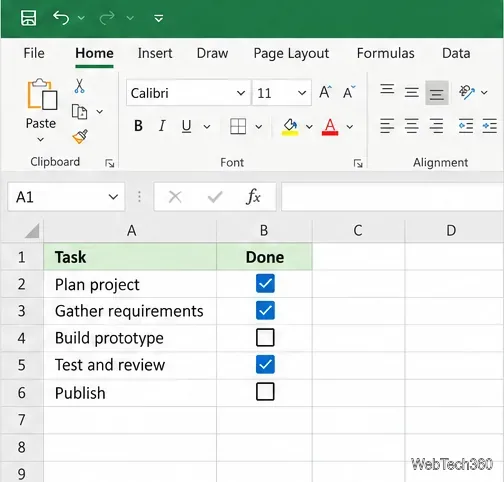Click Decrease Font Size icon
This screenshot has width=504, height=482.
pyautogui.click(x=349, y=92)
